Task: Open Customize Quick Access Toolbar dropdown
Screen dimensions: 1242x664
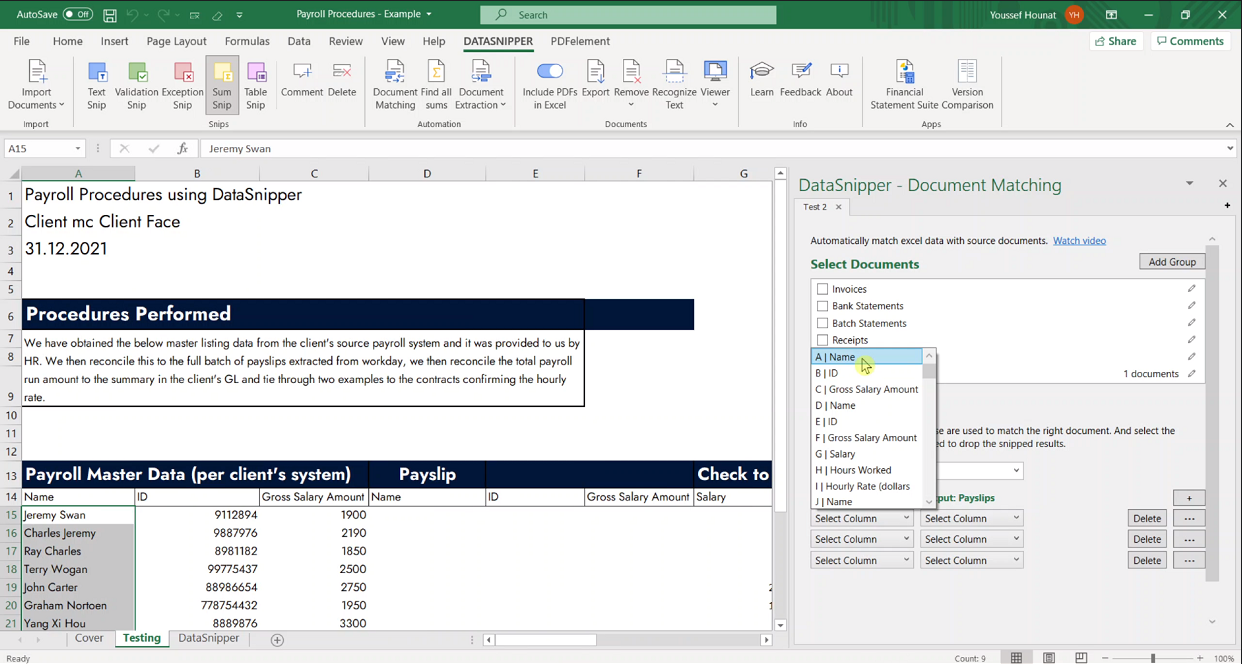Action: (x=239, y=15)
